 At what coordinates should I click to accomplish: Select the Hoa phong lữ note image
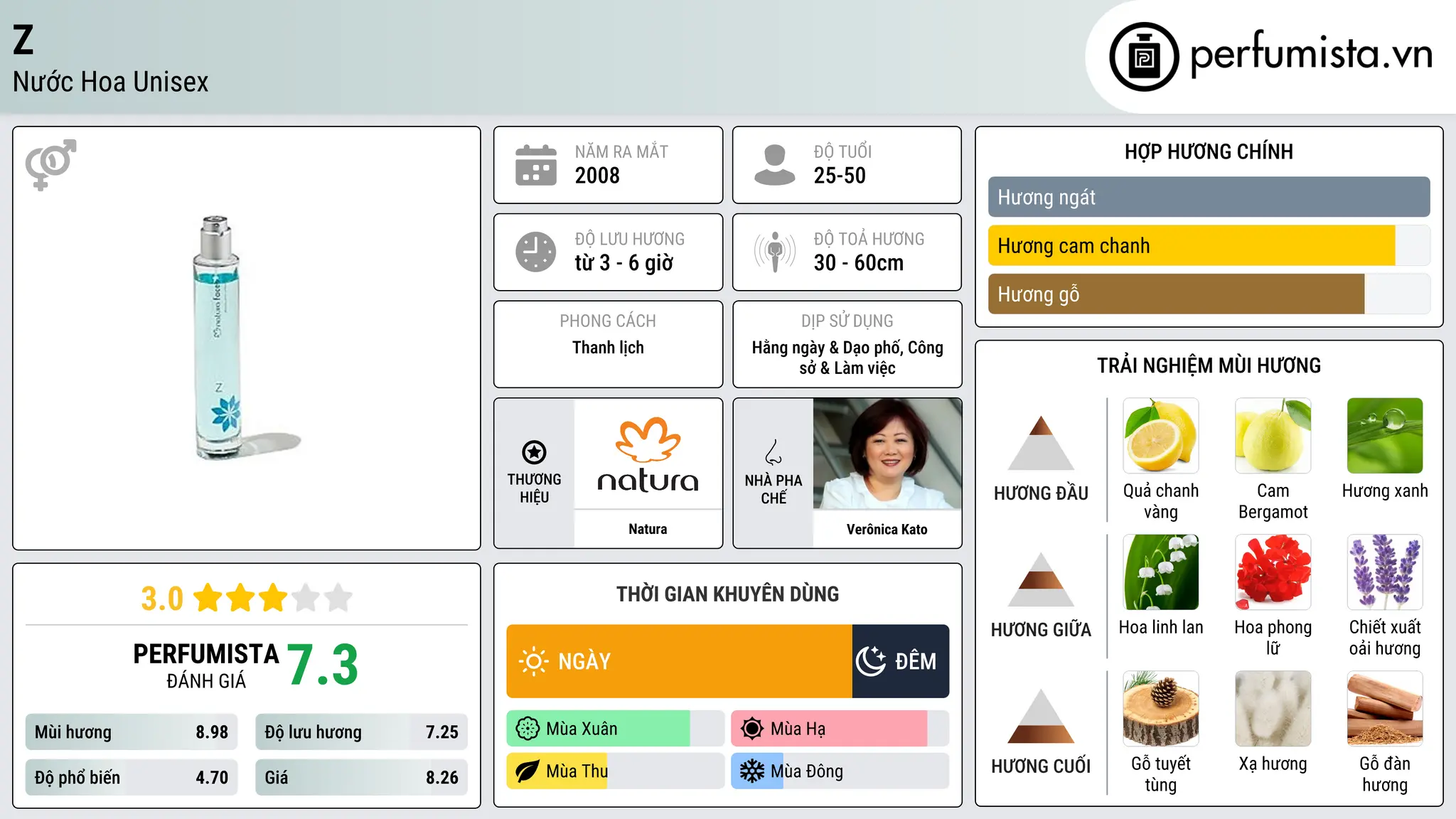click(x=1273, y=572)
